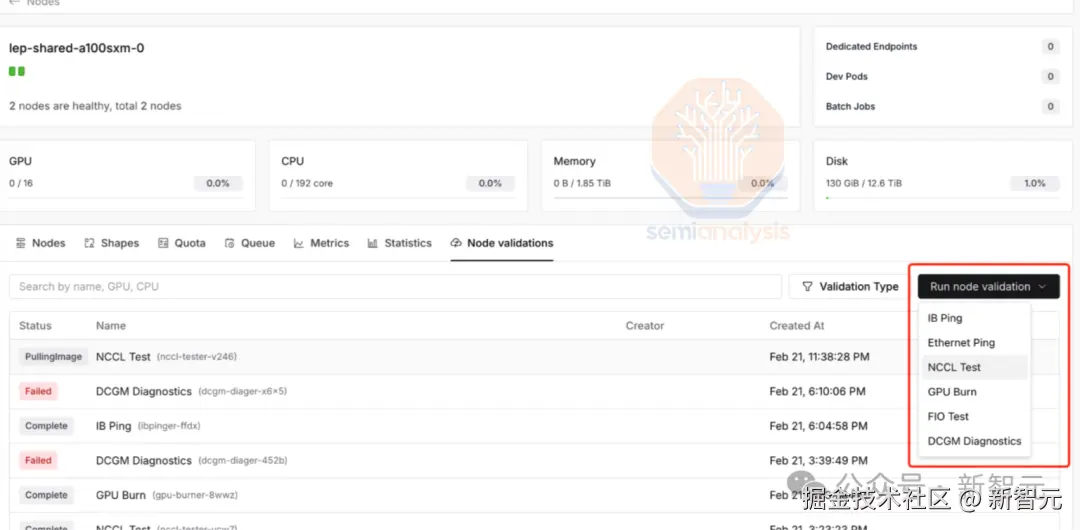The height and width of the screenshot is (530, 1080).
Task: Click the Created At column header
Action: (x=797, y=325)
